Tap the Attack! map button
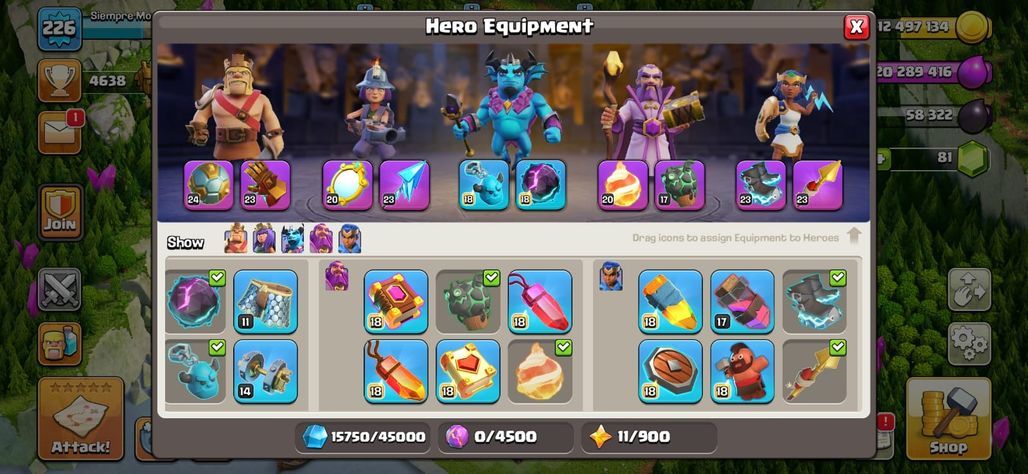Image resolution: width=1028 pixels, height=474 pixels. coord(81,418)
